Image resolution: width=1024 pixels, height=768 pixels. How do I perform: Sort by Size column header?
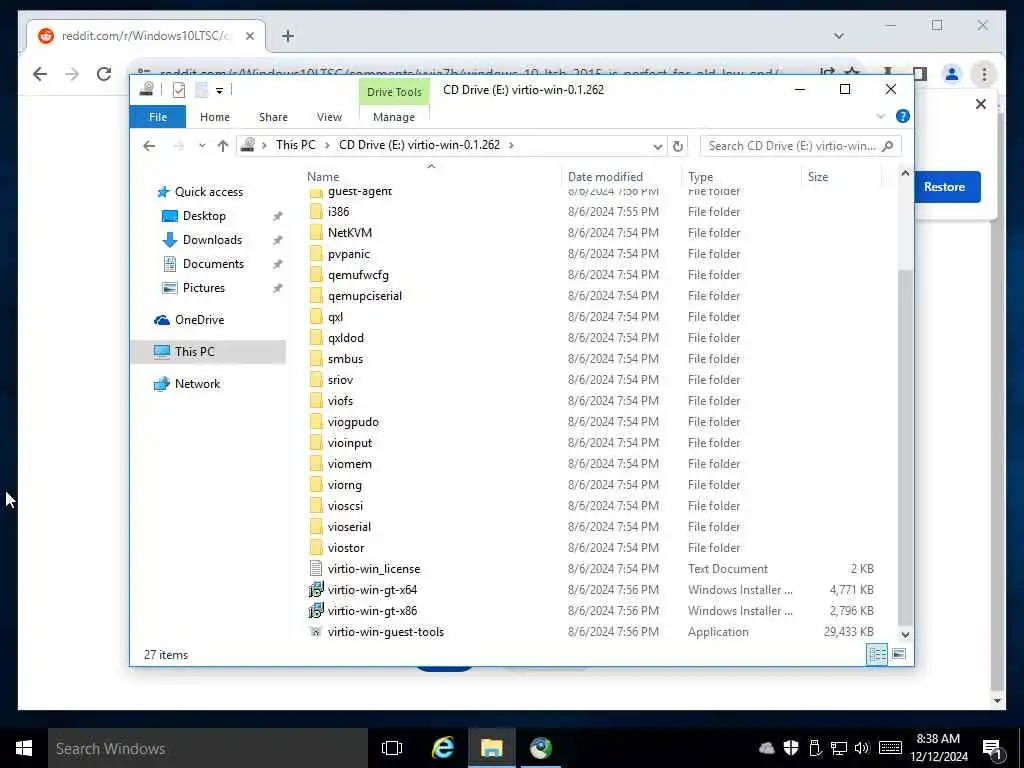pos(841,176)
